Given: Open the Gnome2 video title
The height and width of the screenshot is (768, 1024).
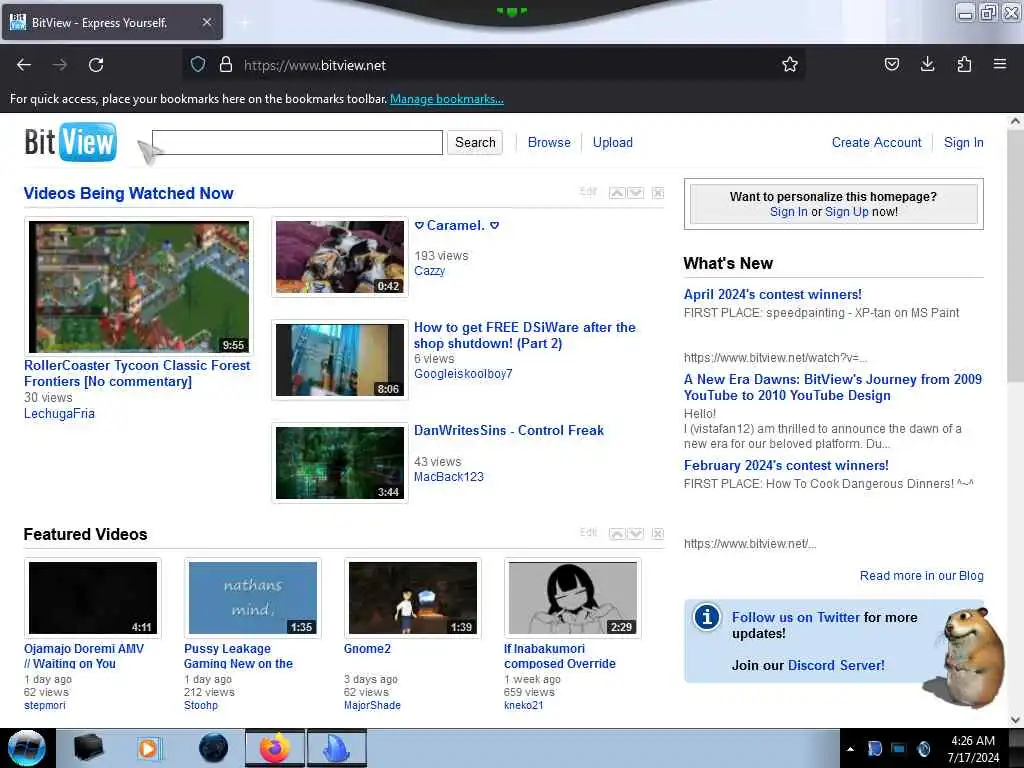Looking at the screenshot, I should [x=367, y=648].
